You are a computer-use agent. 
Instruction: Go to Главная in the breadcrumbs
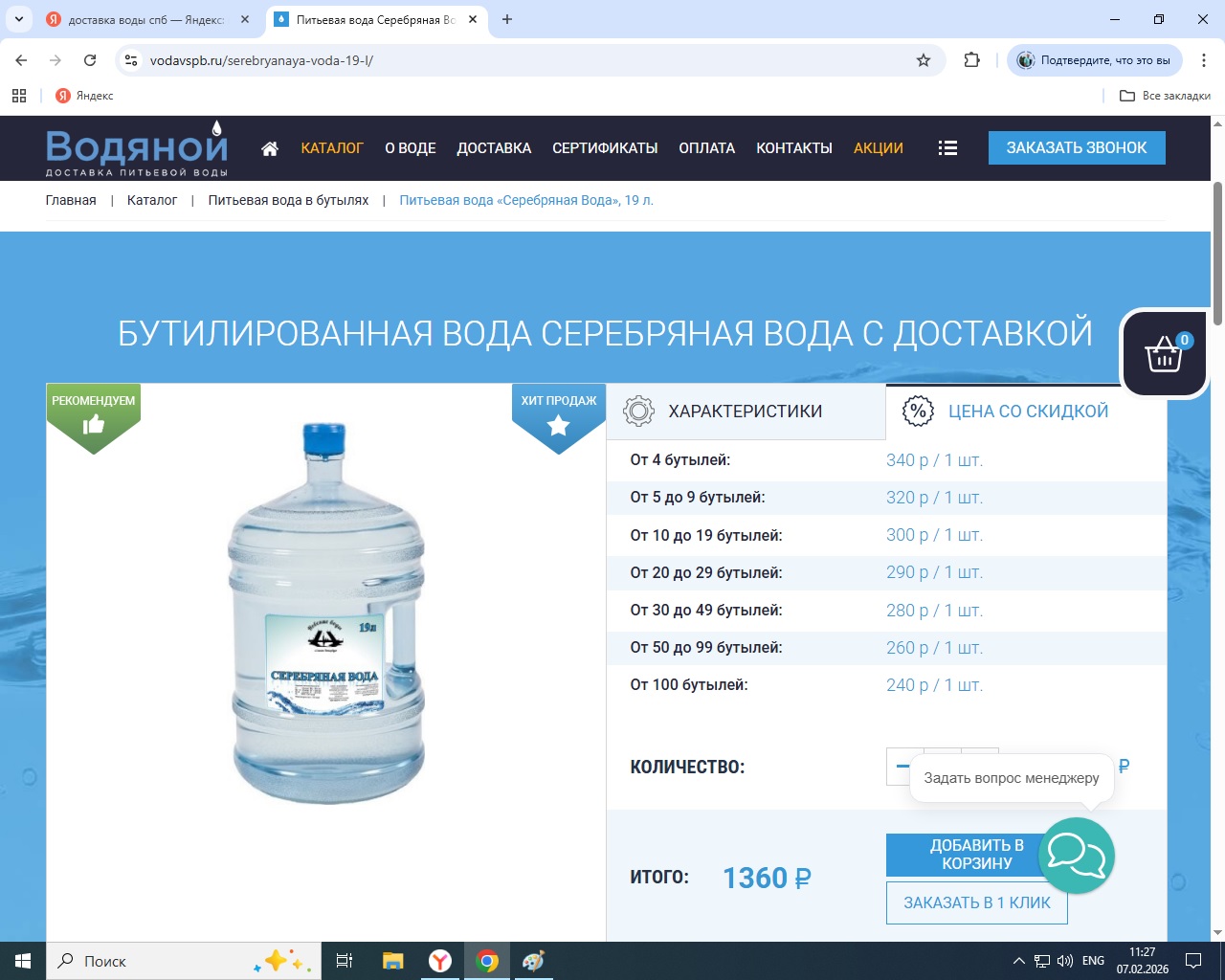point(71,200)
